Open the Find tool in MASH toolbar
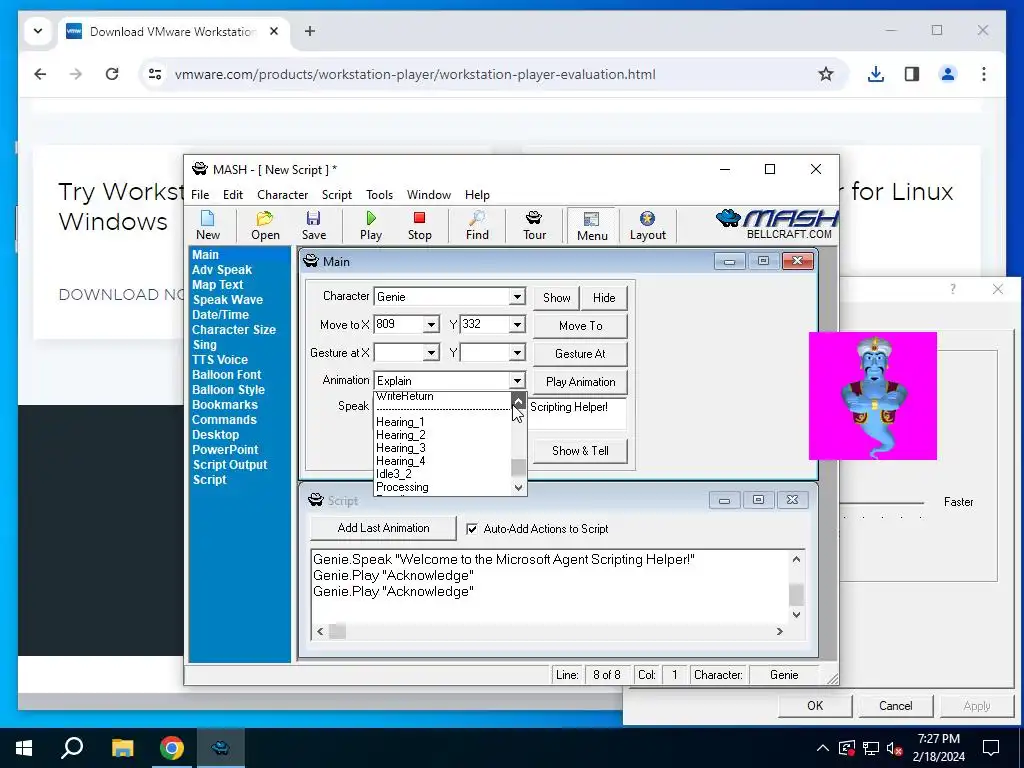1024x768 pixels. pyautogui.click(x=477, y=226)
